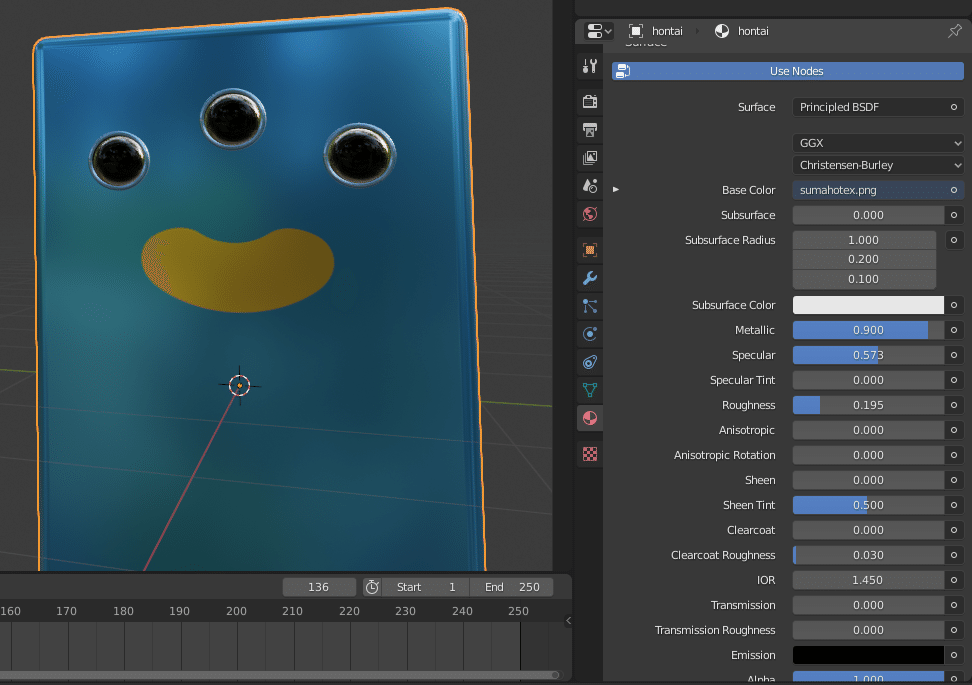
Task: Click the Anisotropic value field
Action: coord(868,430)
